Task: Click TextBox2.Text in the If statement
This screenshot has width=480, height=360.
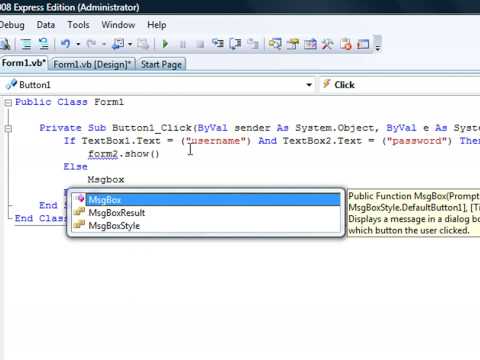Action: (322, 141)
